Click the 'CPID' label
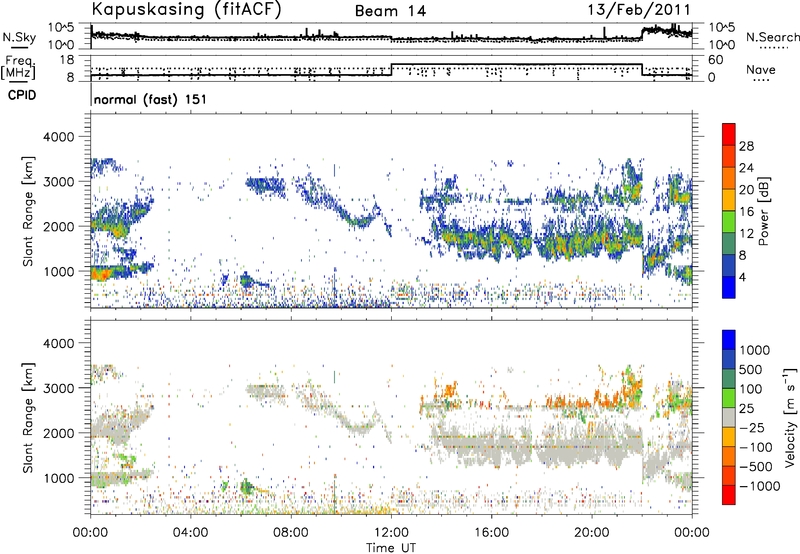 coord(22,95)
